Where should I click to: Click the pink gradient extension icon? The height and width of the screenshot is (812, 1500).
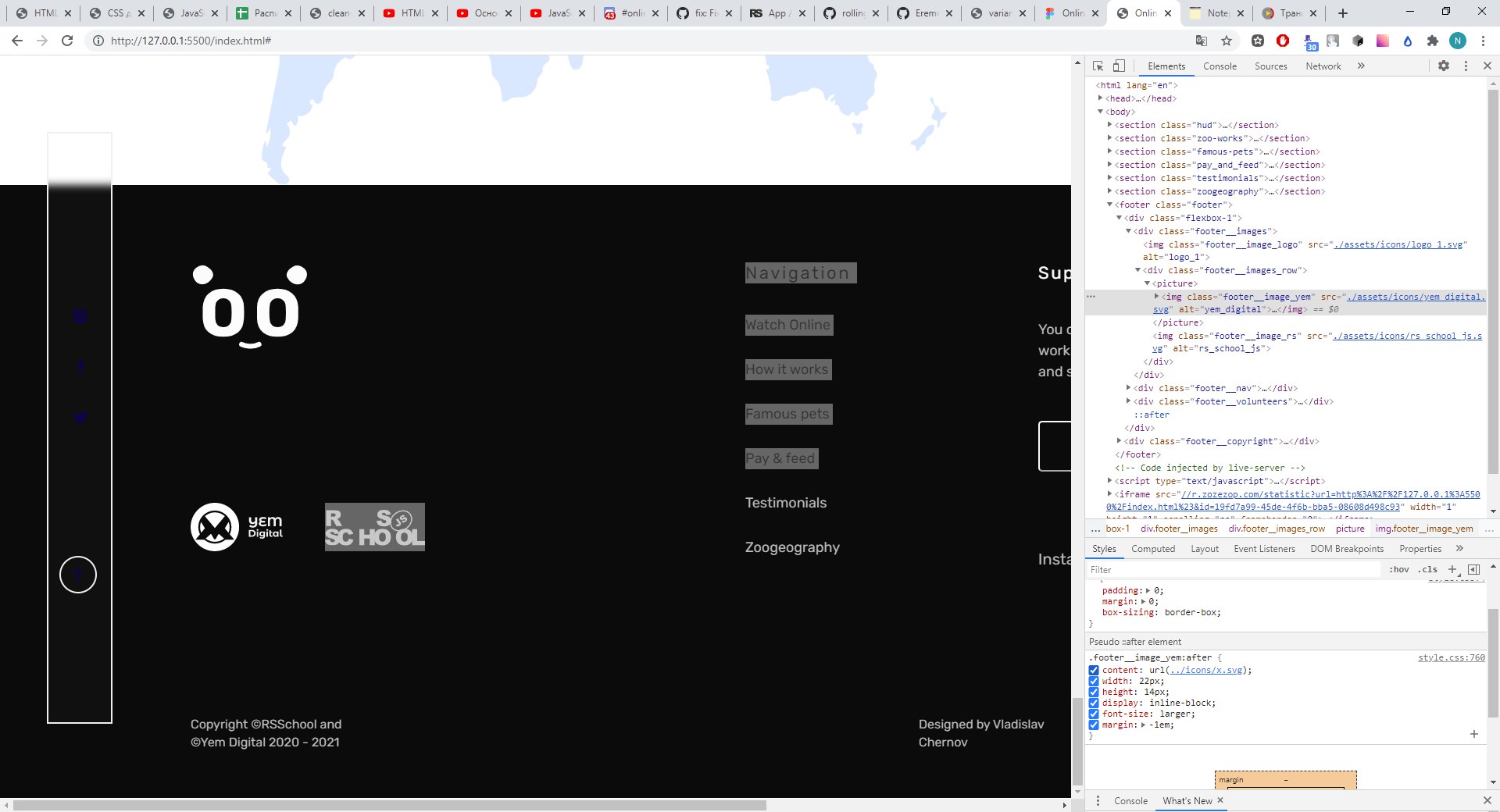1383,41
